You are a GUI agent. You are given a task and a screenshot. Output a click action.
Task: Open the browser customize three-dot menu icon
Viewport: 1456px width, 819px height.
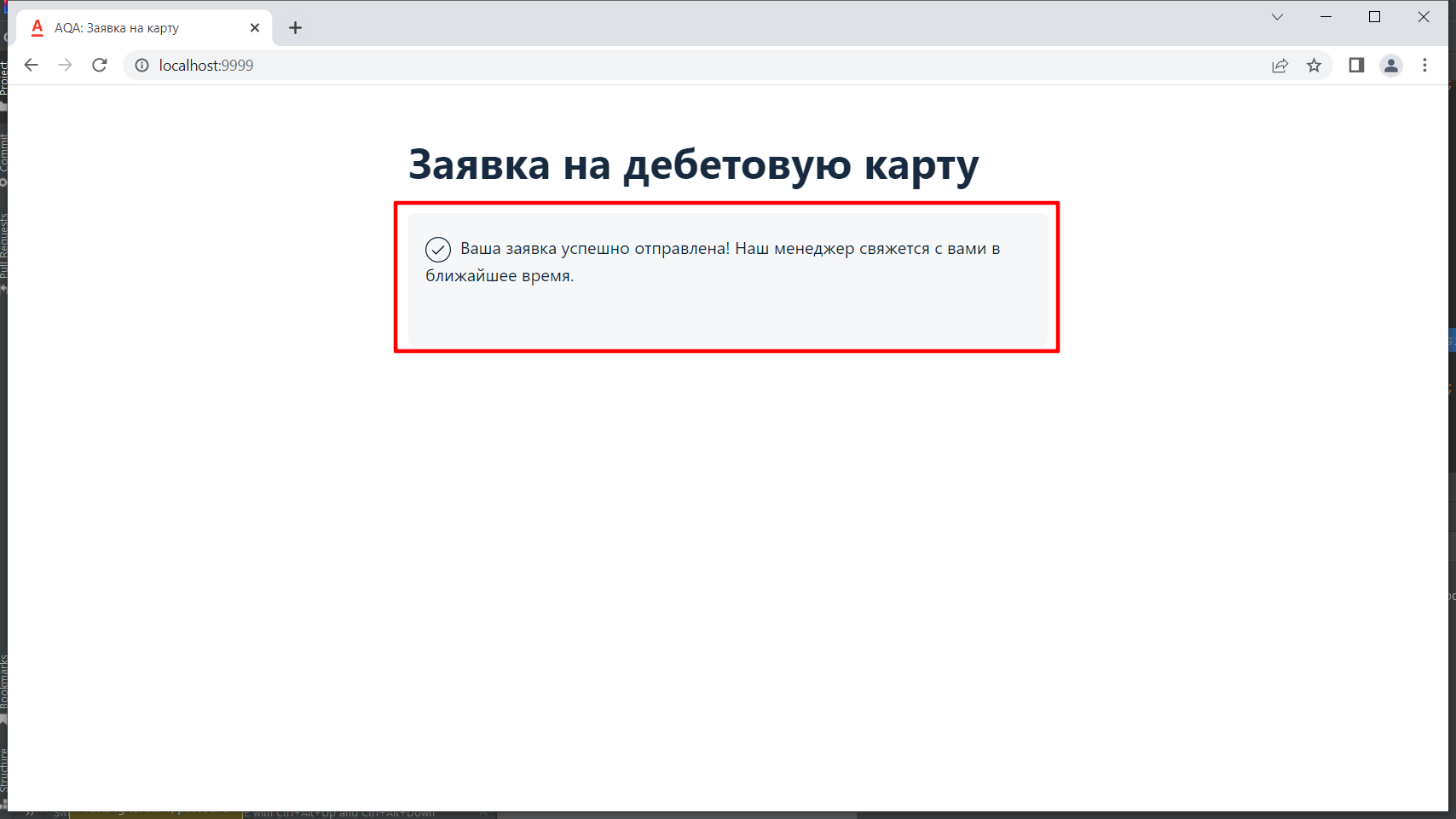coord(1424,65)
